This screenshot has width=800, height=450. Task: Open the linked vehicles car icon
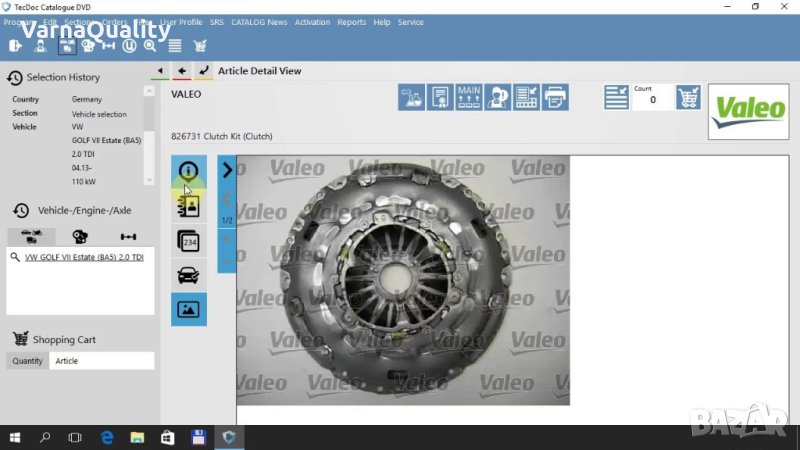[x=188, y=275]
